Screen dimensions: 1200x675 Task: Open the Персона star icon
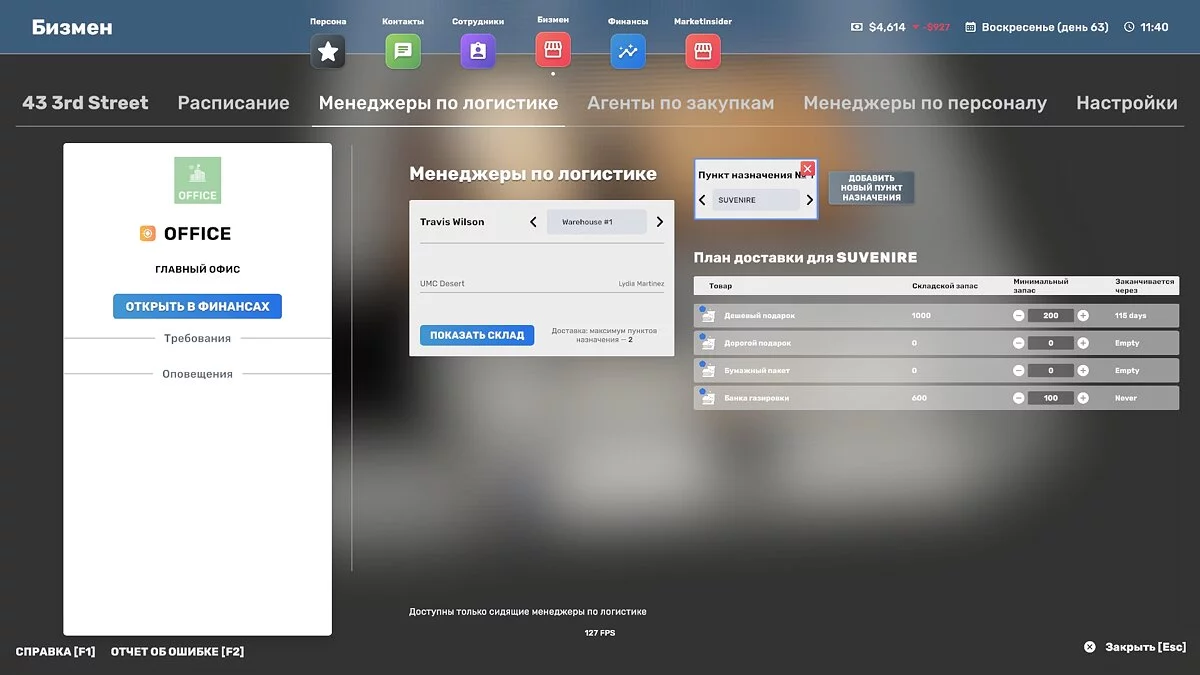click(x=328, y=51)
